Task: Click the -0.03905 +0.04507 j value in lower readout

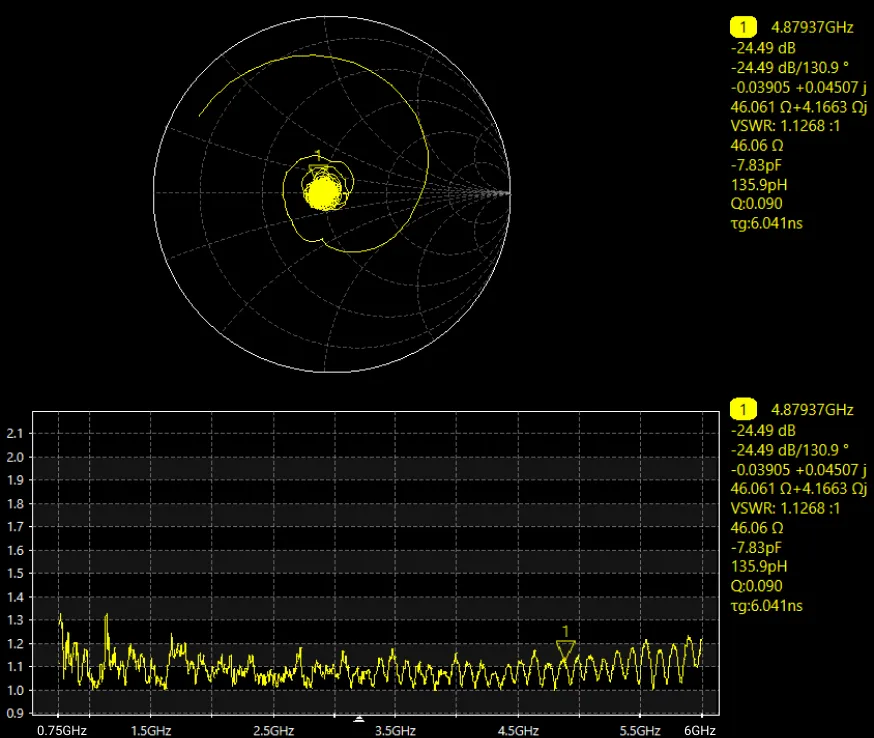Action: pyautogui.click(x=798, y=470)
